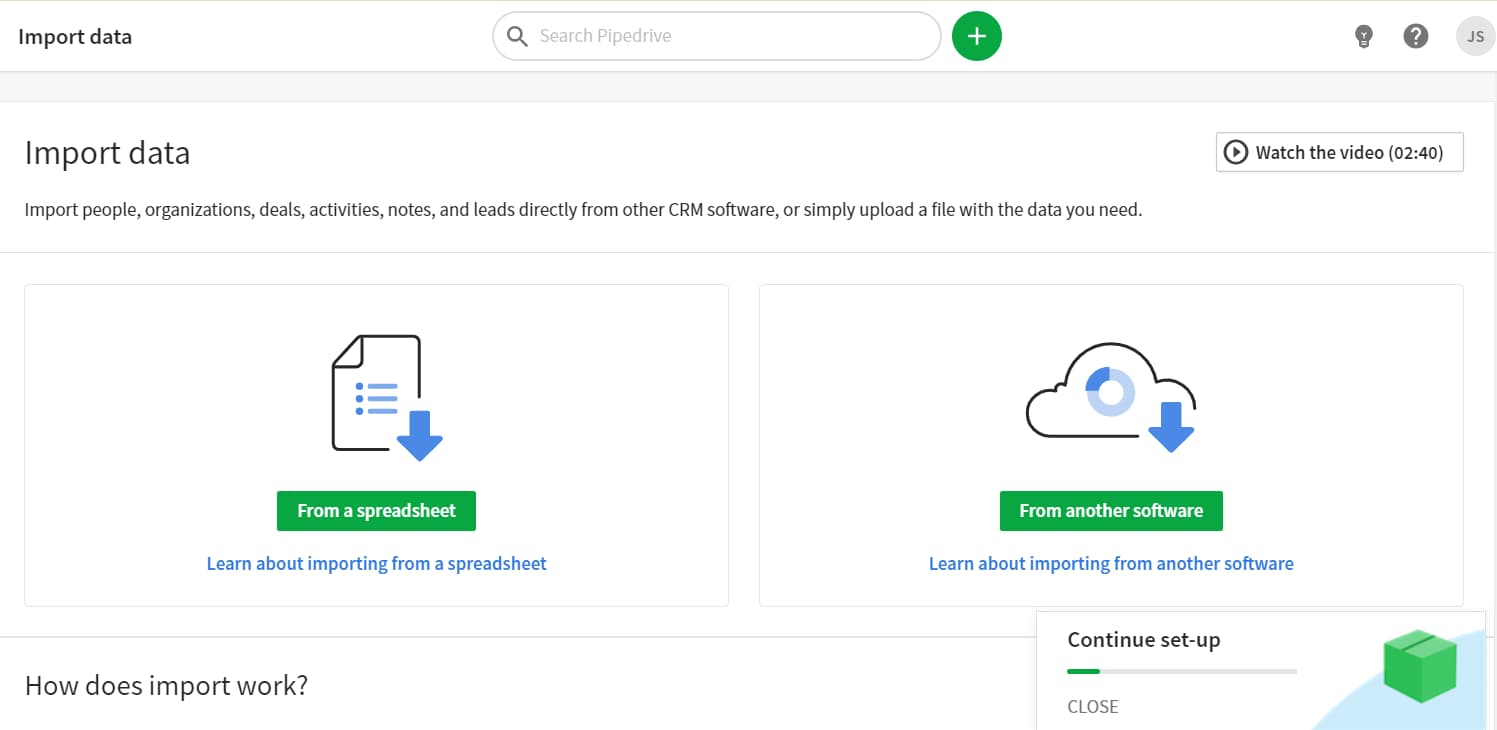This screenshot has height=730, width=1497.
Task: Open Learn about importing from another software
Action: click(x=1111, y=563)
